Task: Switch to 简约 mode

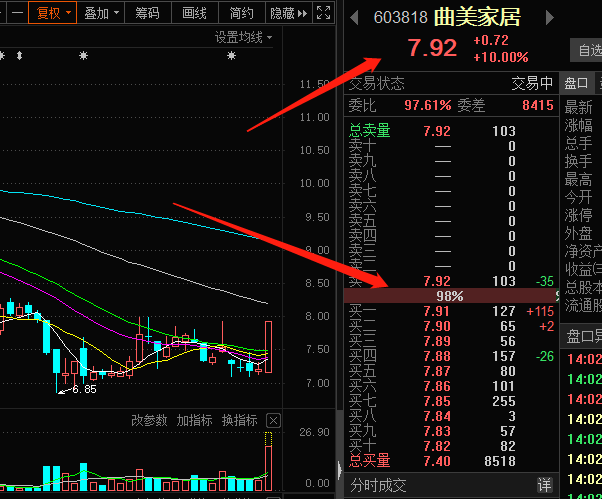Action: tap(241, 13)
